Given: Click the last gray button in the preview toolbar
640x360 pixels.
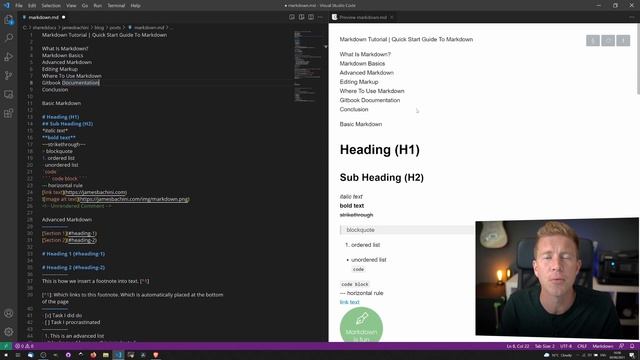Looking at the screenshot, I should pyautogui.click(x=623, y=40).
